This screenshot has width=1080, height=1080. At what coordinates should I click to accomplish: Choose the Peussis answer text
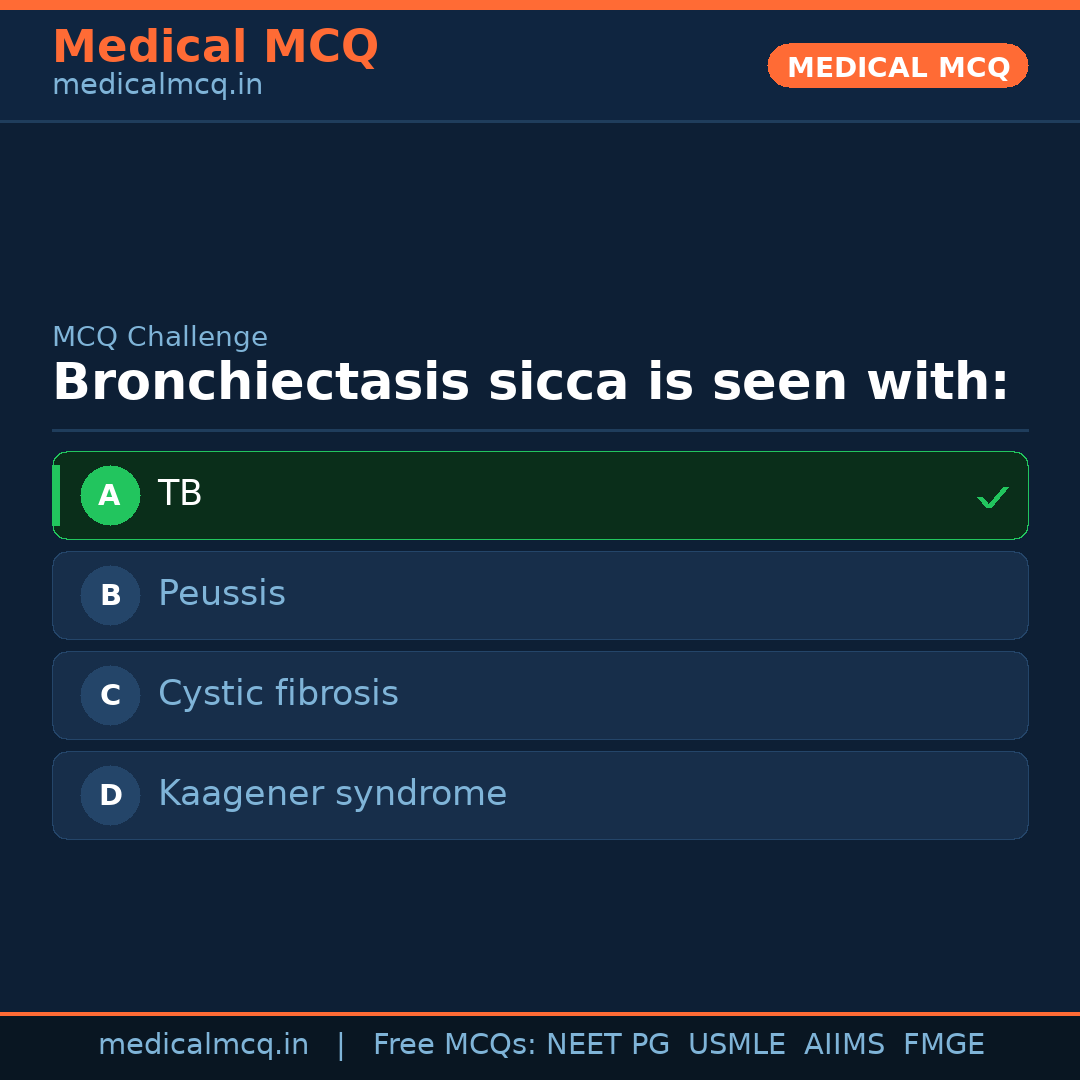pyautogui.click(x=222, y=594)
